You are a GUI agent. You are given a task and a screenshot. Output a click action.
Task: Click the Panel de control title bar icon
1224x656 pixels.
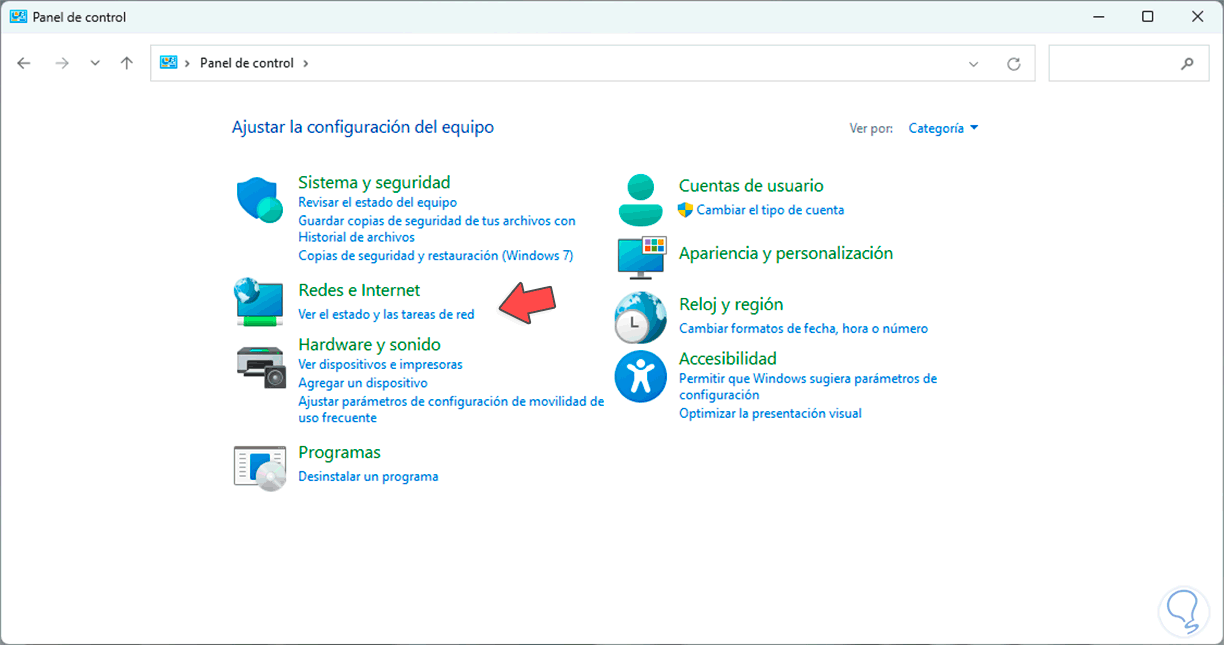[x=18, y=17]
